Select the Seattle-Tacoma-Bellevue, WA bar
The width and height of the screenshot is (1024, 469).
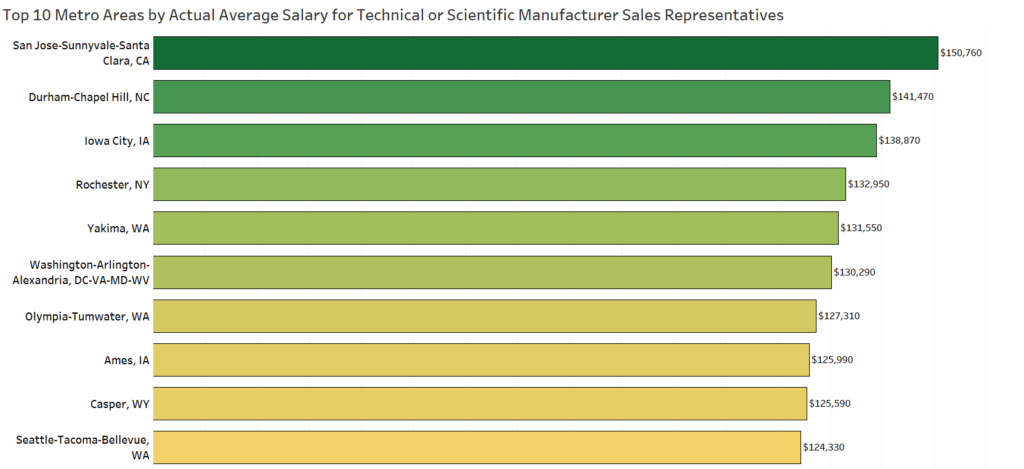tap(477, 447)
